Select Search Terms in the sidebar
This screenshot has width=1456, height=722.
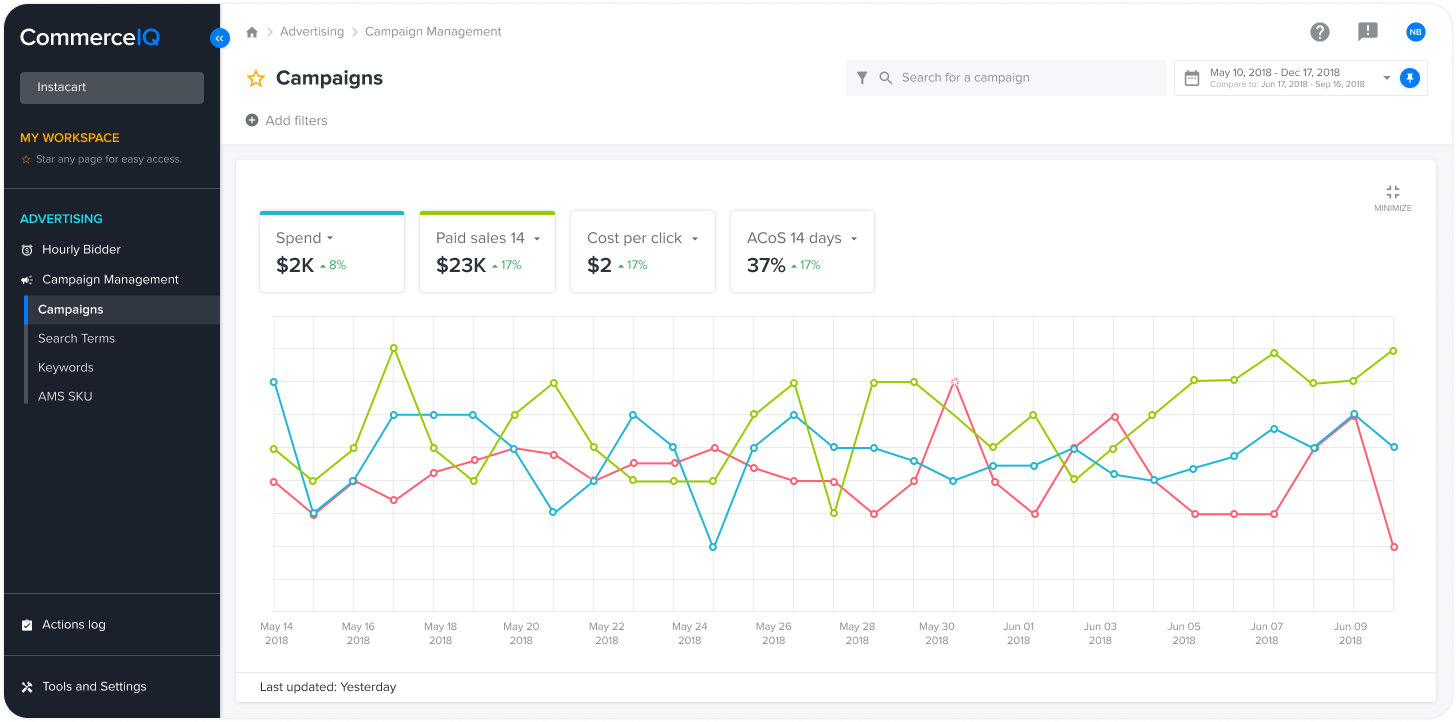click(x=76, y=339)
